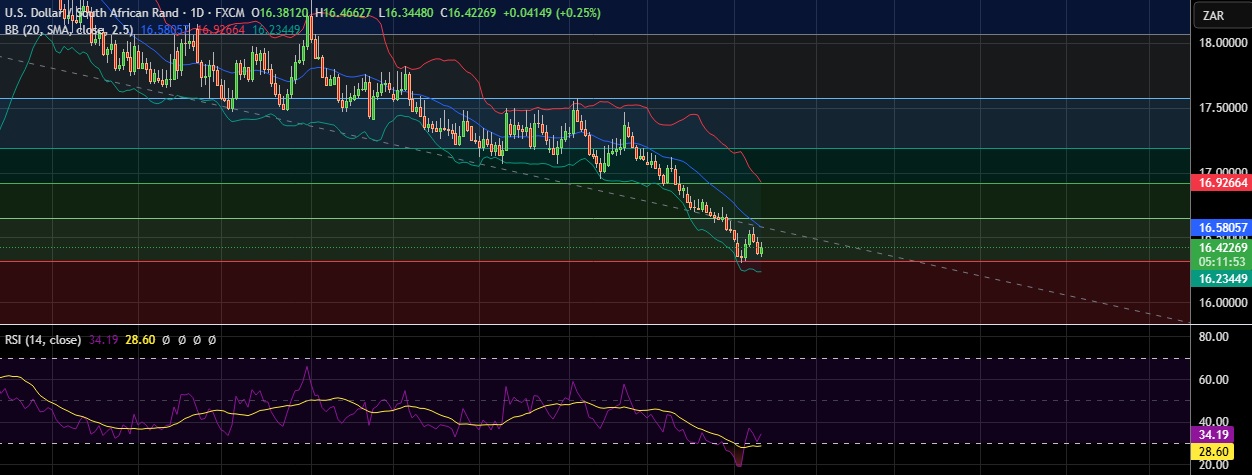Select the green 16.42269 current price label
This screenshot has width=1252, height=475.
[x=1223, y=248]
